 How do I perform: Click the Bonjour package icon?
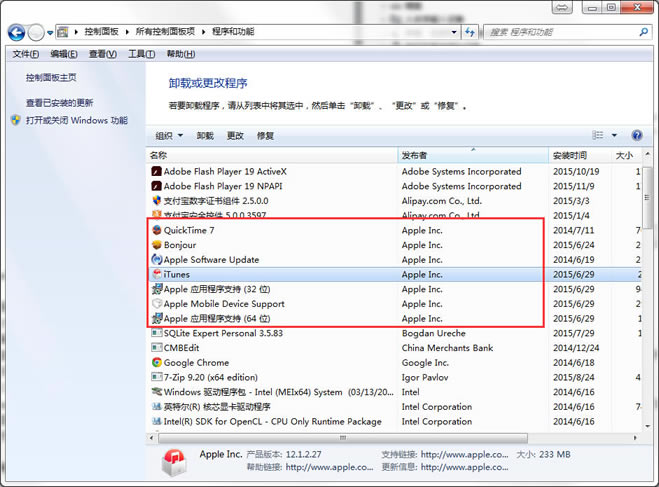[157, 245]
